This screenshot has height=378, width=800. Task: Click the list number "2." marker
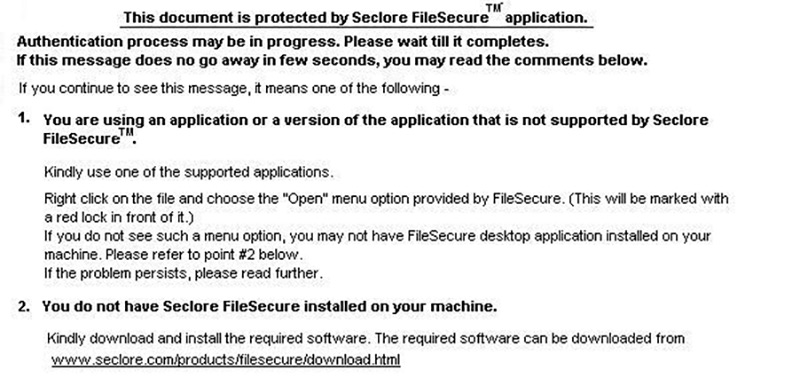point(24,307)
